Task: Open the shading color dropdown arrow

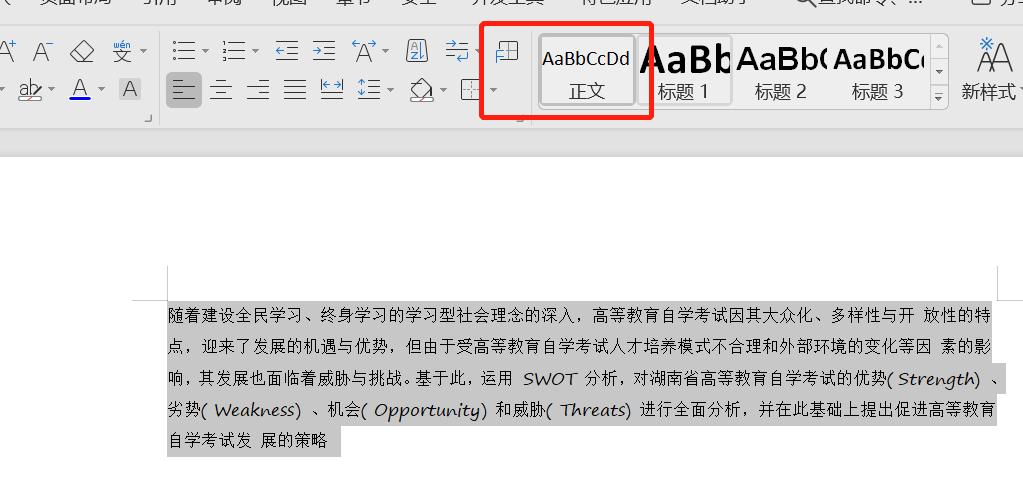Action: tap(444, 89)
